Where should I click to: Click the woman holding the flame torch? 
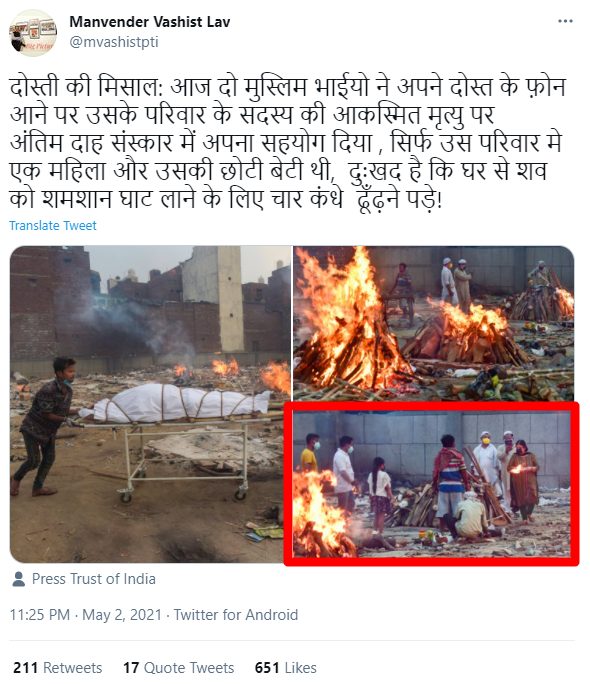524,480
